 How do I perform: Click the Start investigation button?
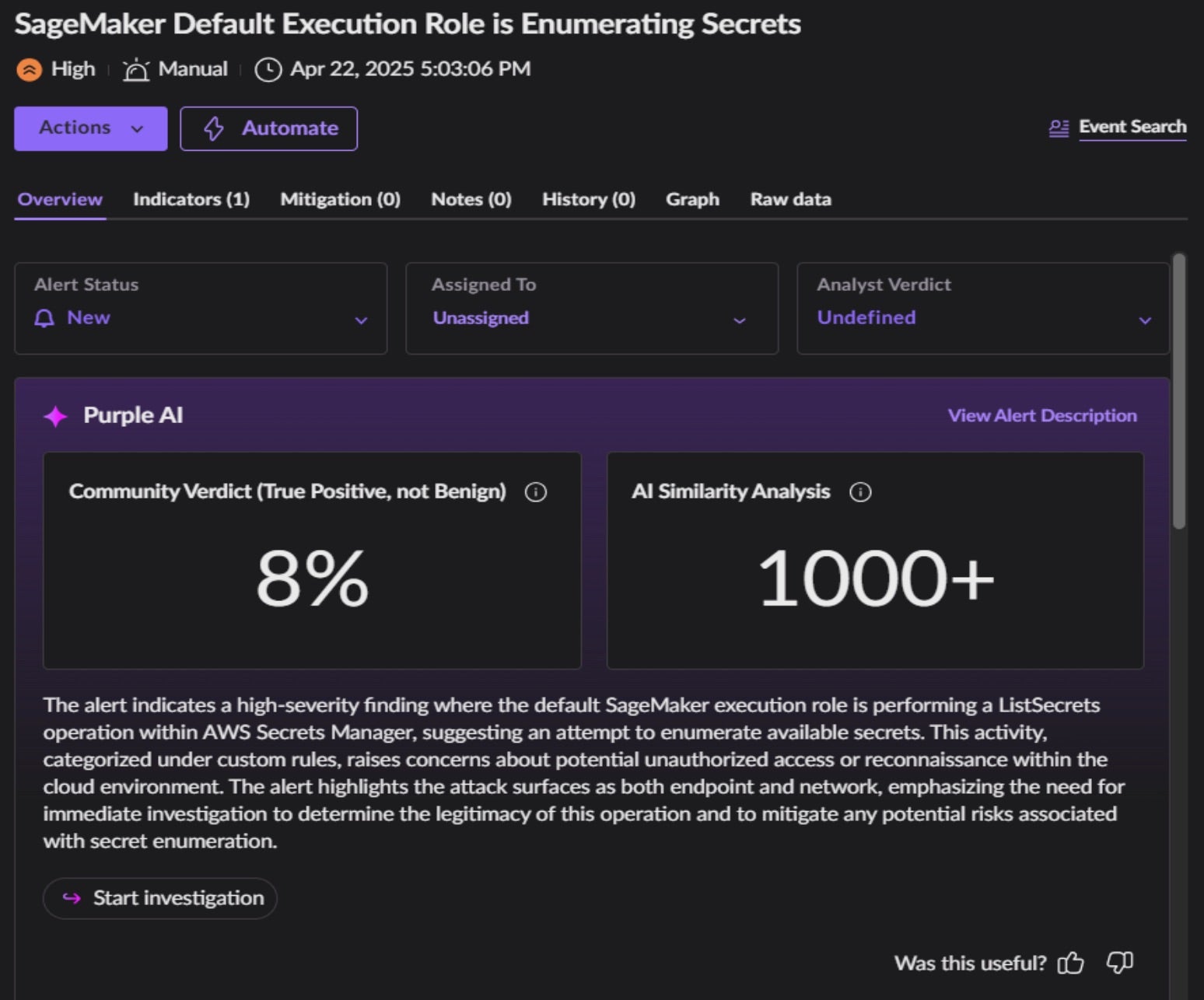[x=160, y=898]
